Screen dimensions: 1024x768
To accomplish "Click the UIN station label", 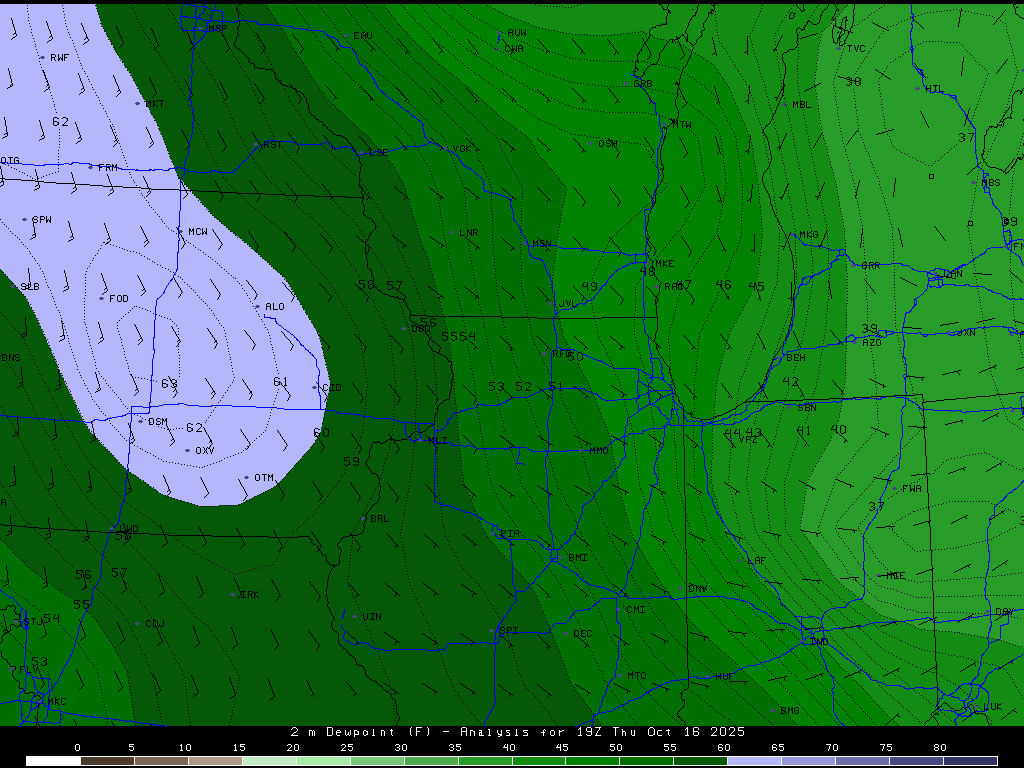I will coord(372,617).
